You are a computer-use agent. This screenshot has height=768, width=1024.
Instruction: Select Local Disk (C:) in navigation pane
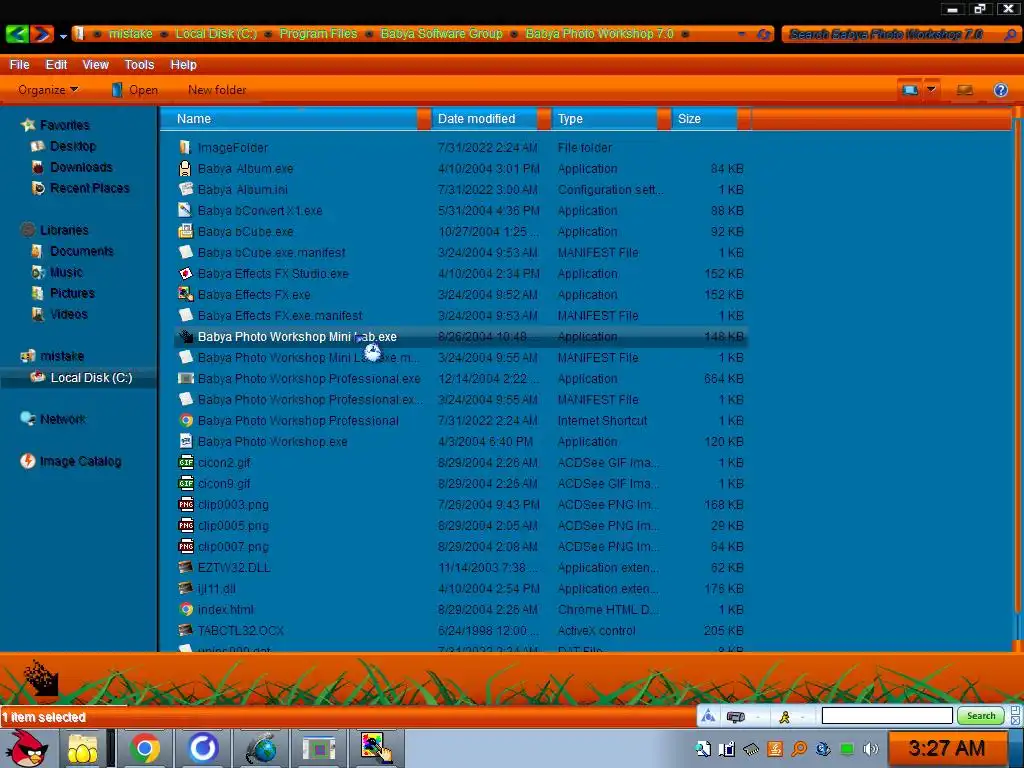point(91,377)
